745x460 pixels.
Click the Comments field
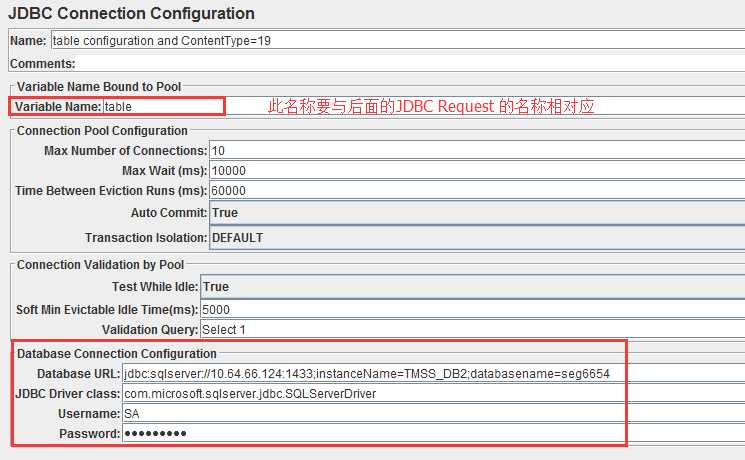point(411,63)
